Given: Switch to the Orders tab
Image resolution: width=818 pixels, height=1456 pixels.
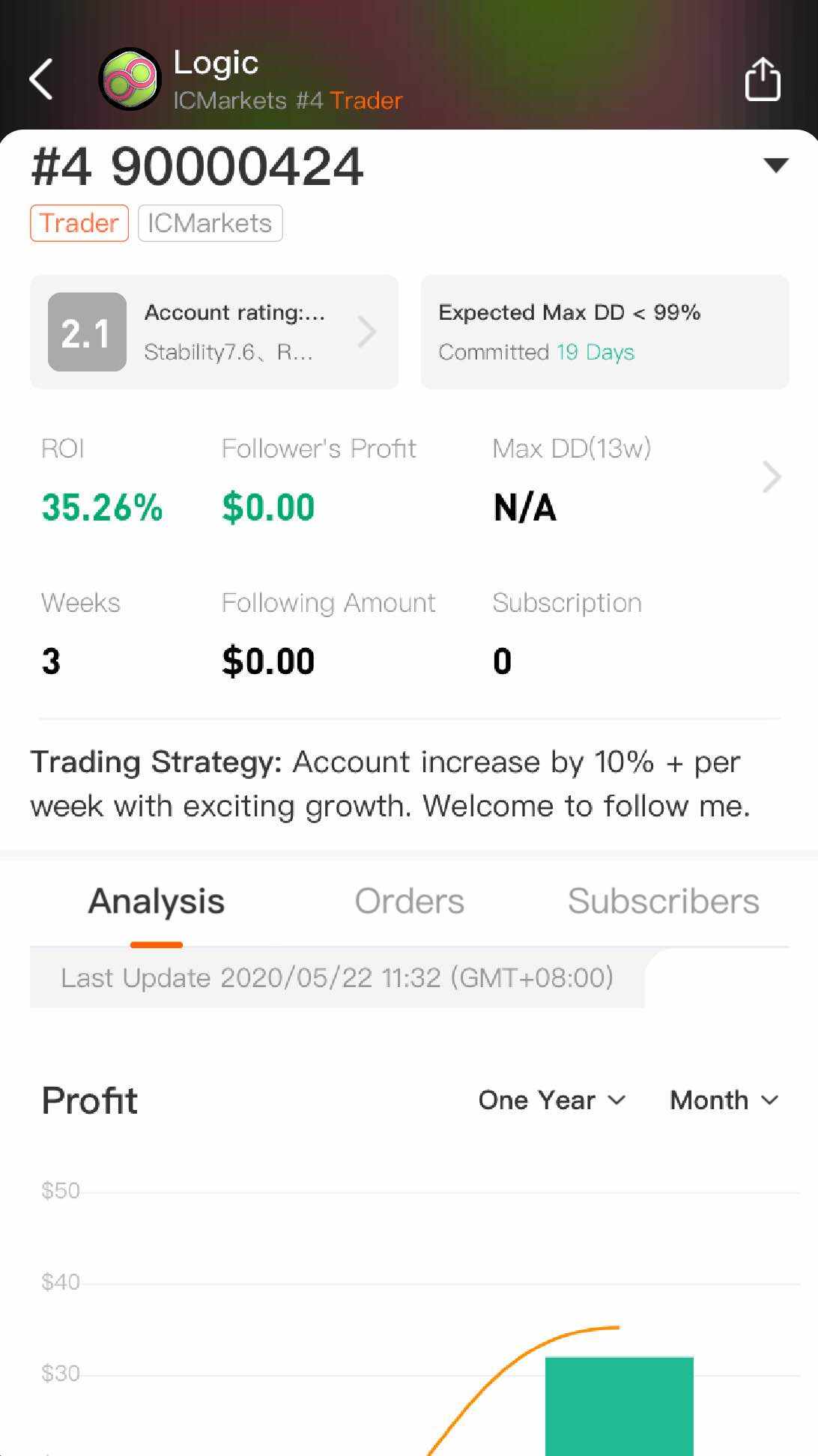Looking at the screenshot, I should pyautogui.click(x=409, y=901).
